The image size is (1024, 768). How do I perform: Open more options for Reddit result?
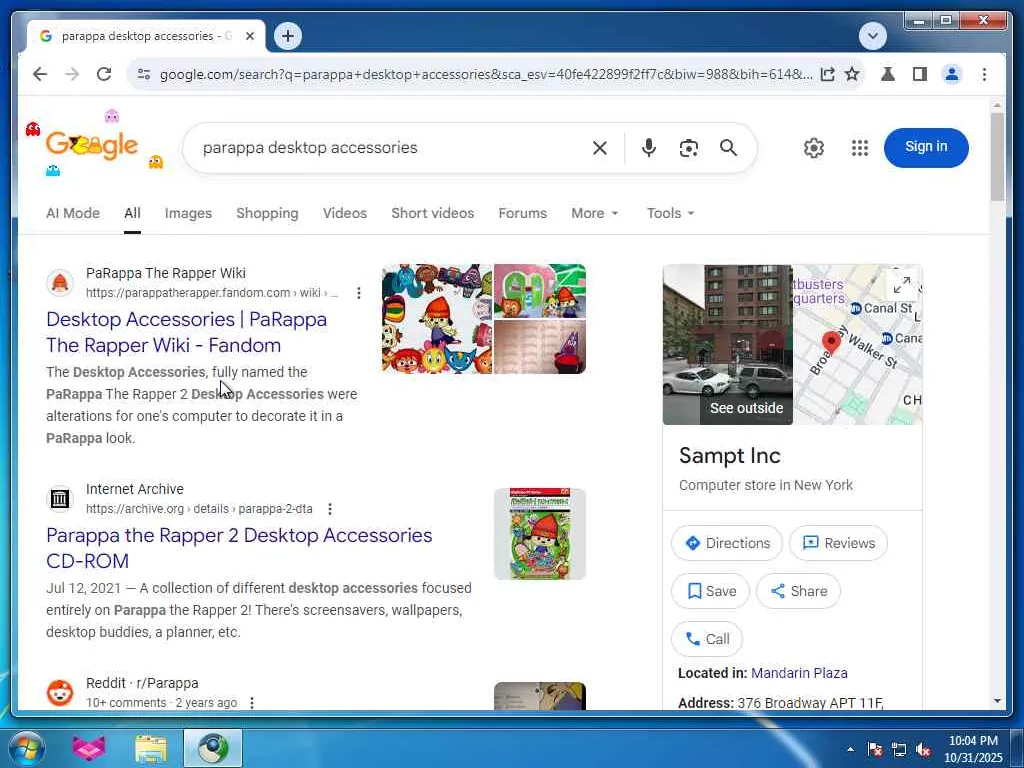click(x=251, y=703)
